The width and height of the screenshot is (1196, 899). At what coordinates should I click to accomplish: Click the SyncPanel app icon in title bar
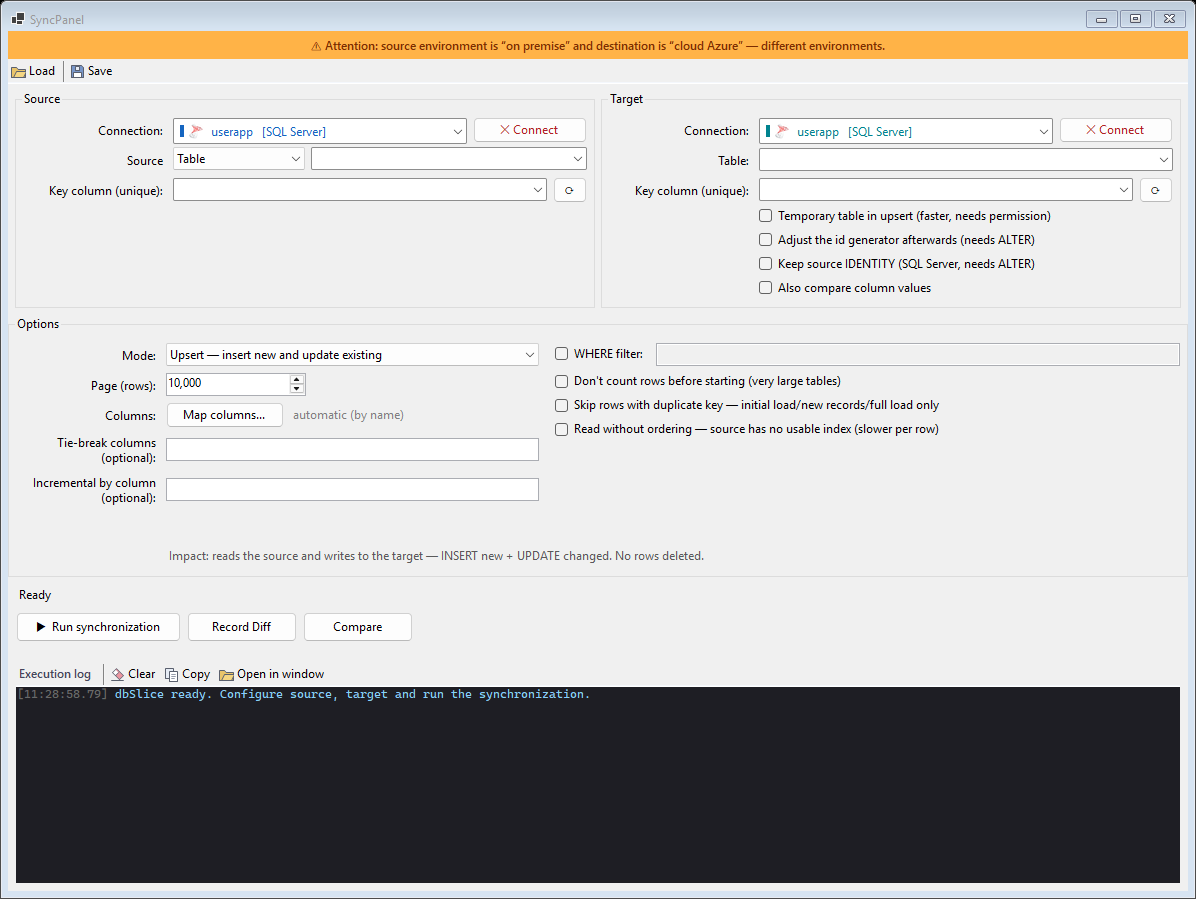point(18,19)
